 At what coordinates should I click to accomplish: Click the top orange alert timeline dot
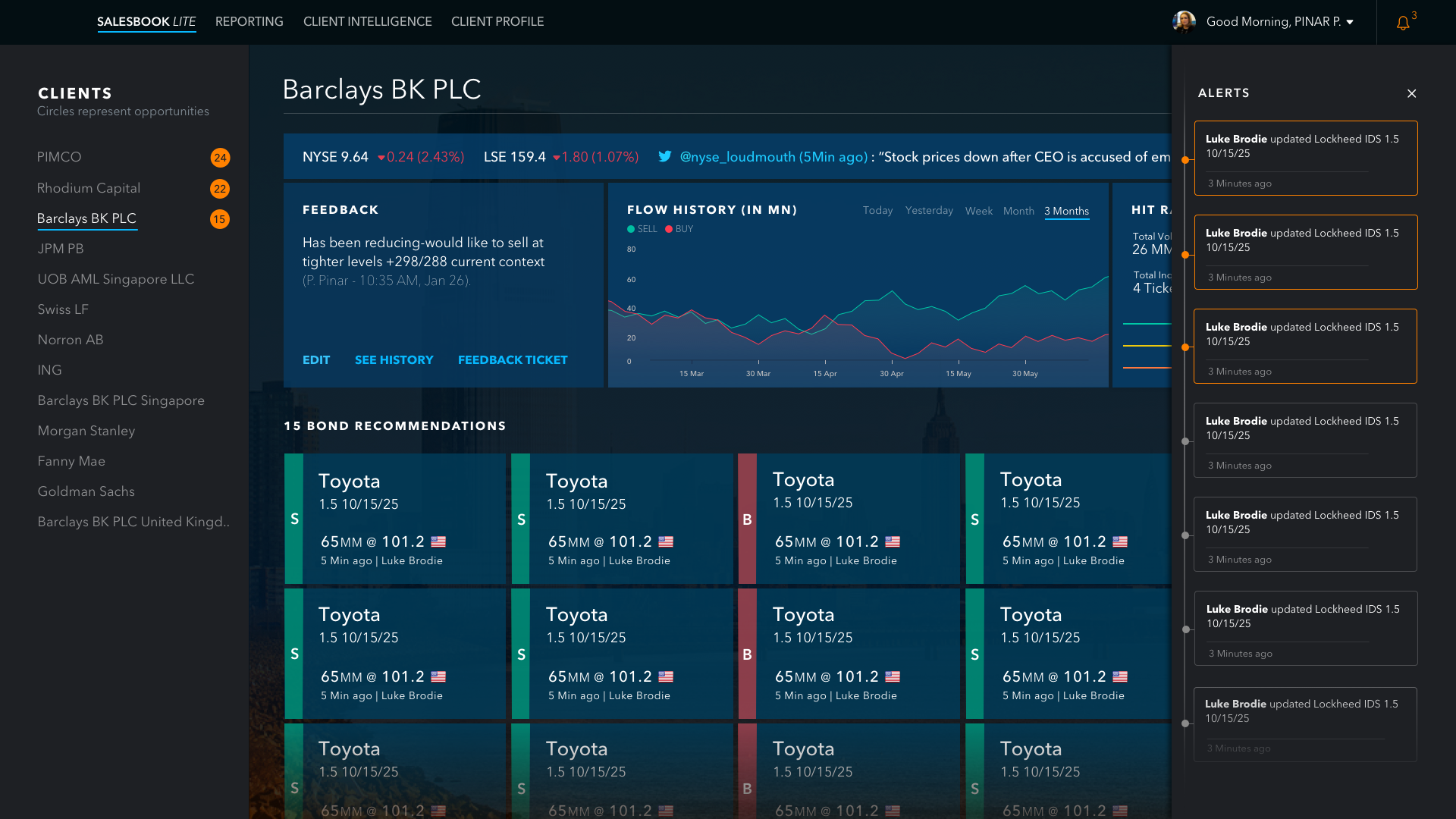(1185, 160)
